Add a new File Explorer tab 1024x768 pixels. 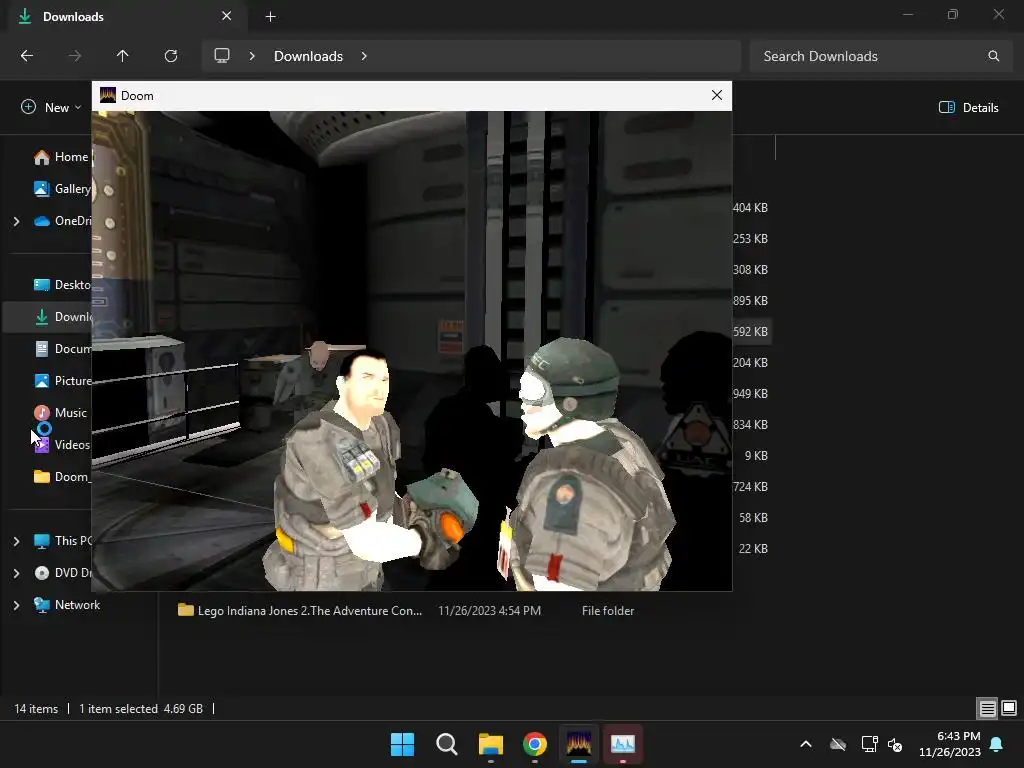[x=270, y=17]
